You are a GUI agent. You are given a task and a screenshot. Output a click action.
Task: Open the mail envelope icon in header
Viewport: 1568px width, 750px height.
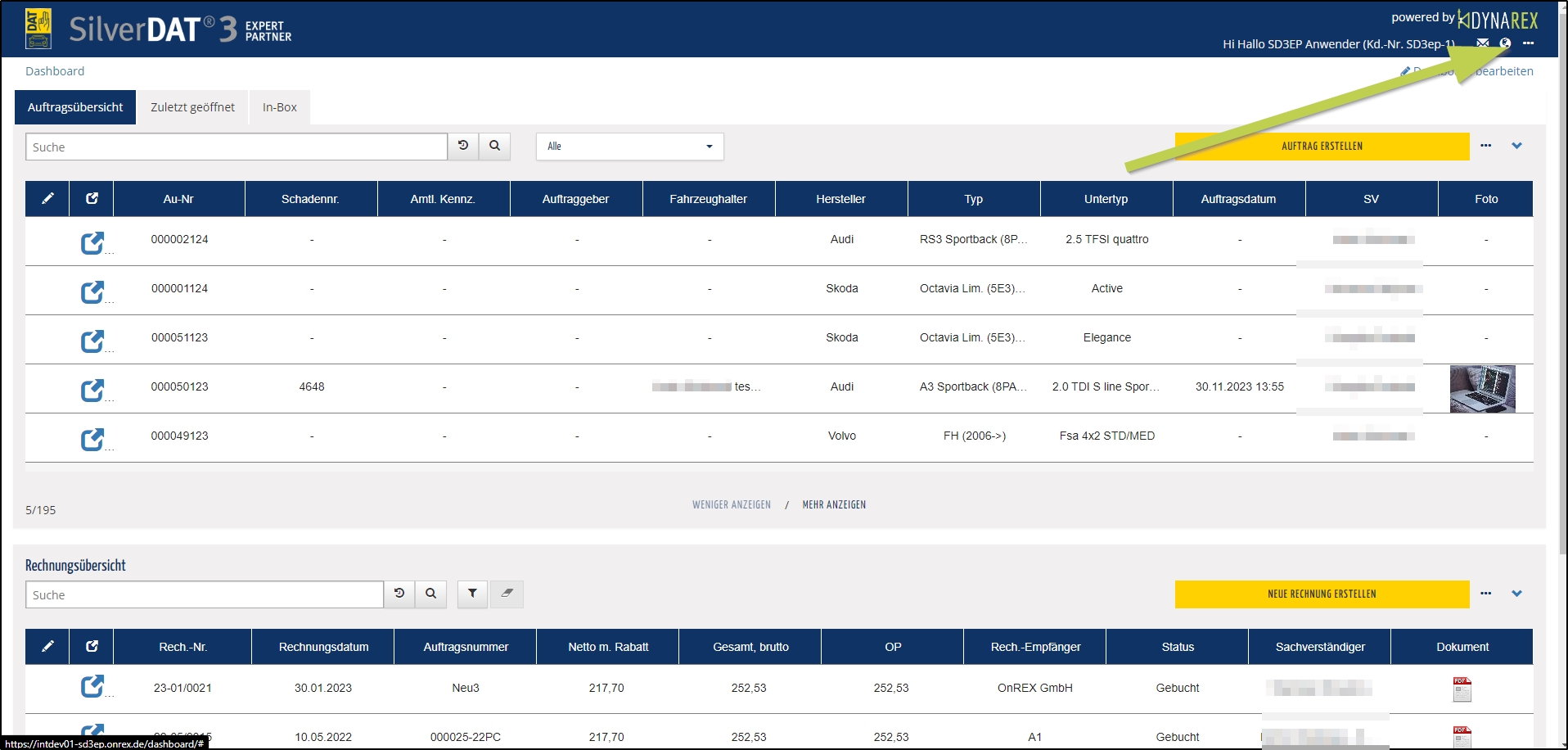tap(1482, 43)
